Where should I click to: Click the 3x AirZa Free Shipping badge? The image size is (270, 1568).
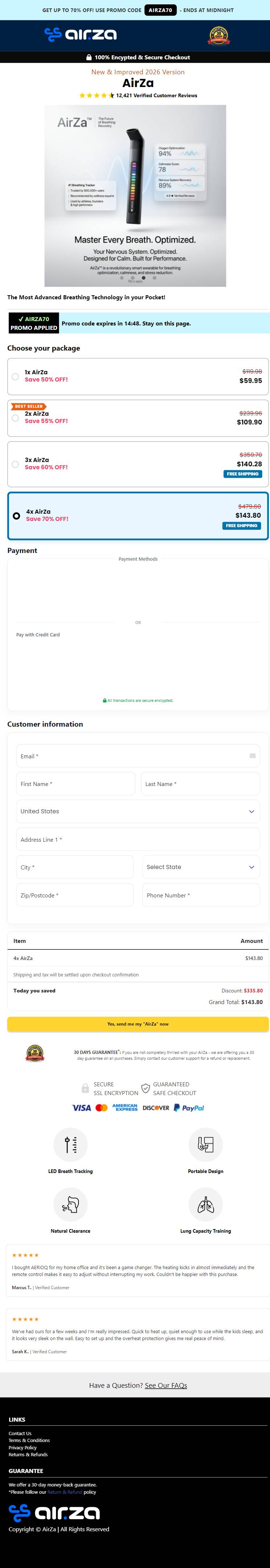[243, 474]
